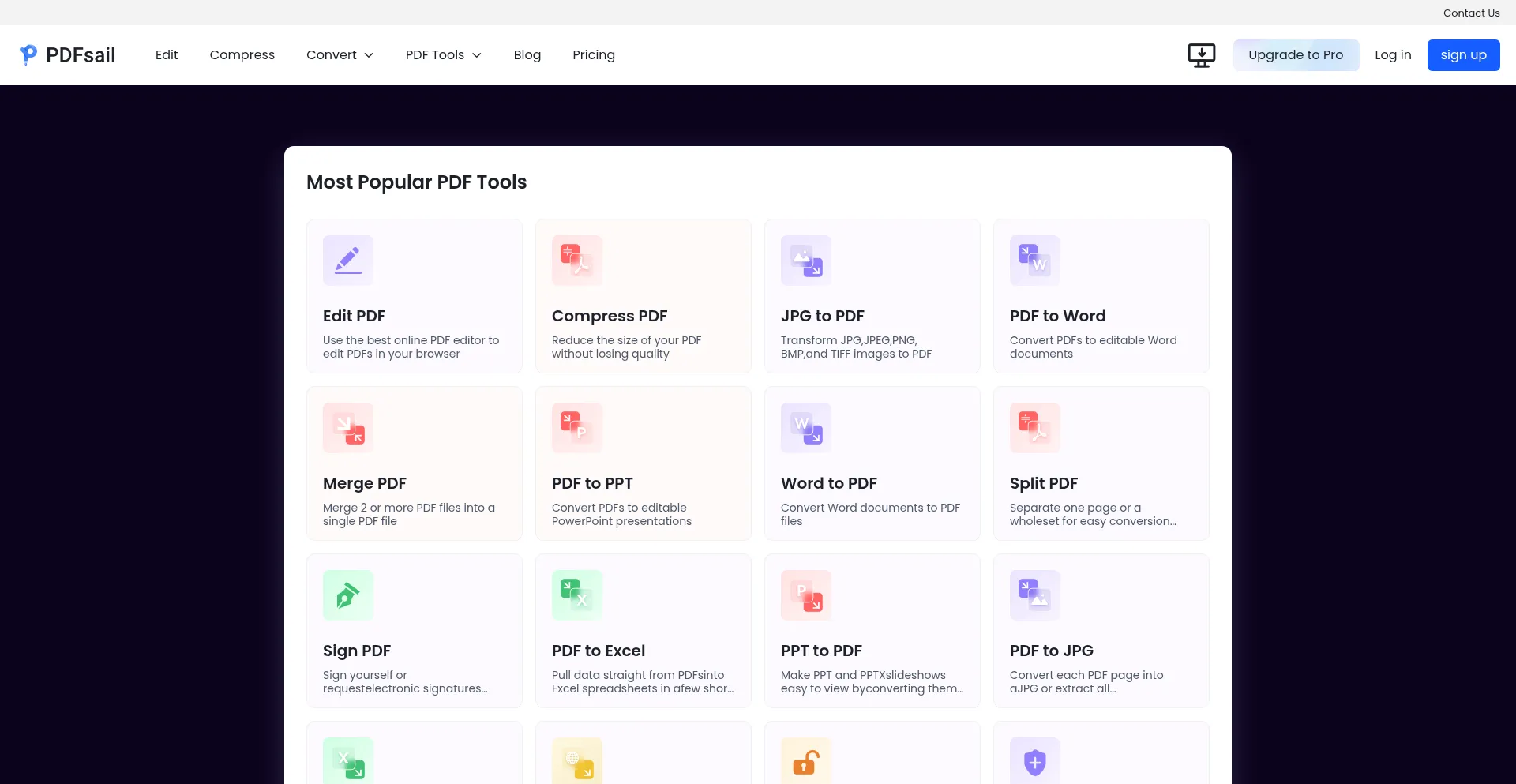Click the Upgrade to Pro button
The height and width of the screenshot is (784, 1516).
pyautogui.click(x=1295, y=55)
